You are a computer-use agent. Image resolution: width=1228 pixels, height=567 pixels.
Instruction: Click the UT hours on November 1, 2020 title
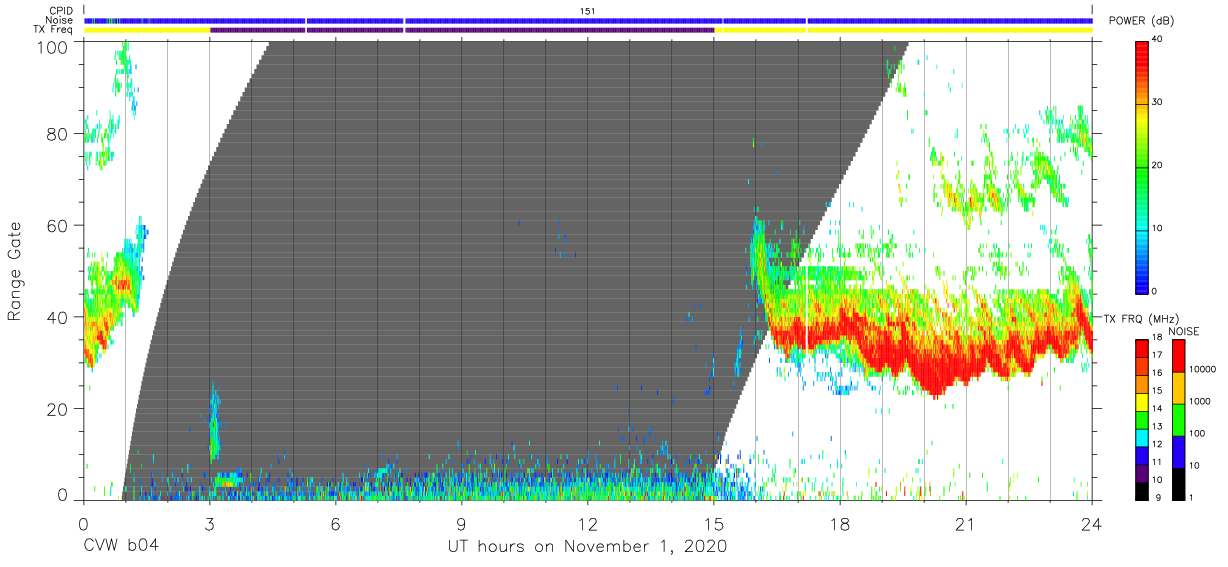pyautogui.click(x=586, y=546)
